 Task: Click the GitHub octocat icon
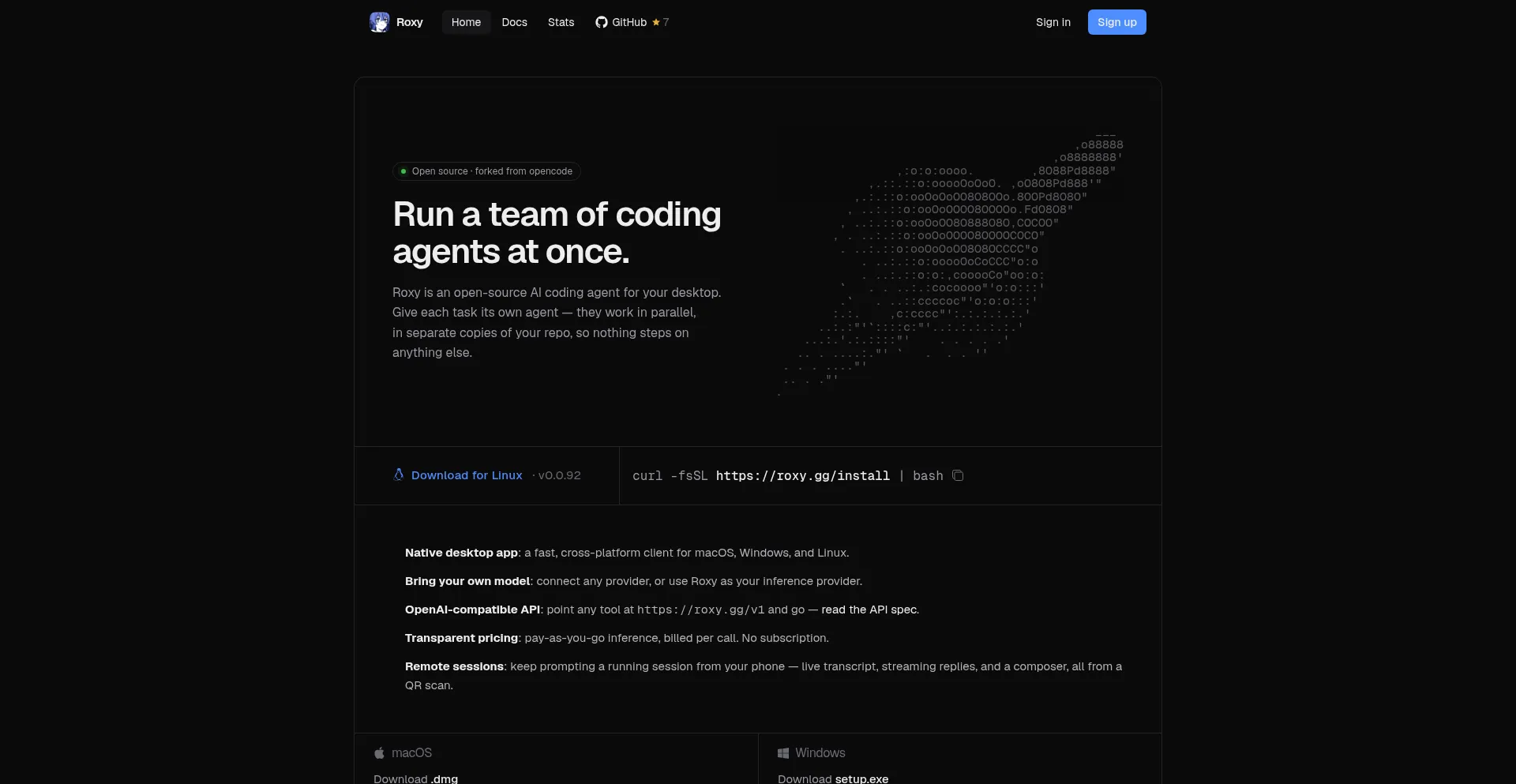pyautogui.click(x=602, y=22)
